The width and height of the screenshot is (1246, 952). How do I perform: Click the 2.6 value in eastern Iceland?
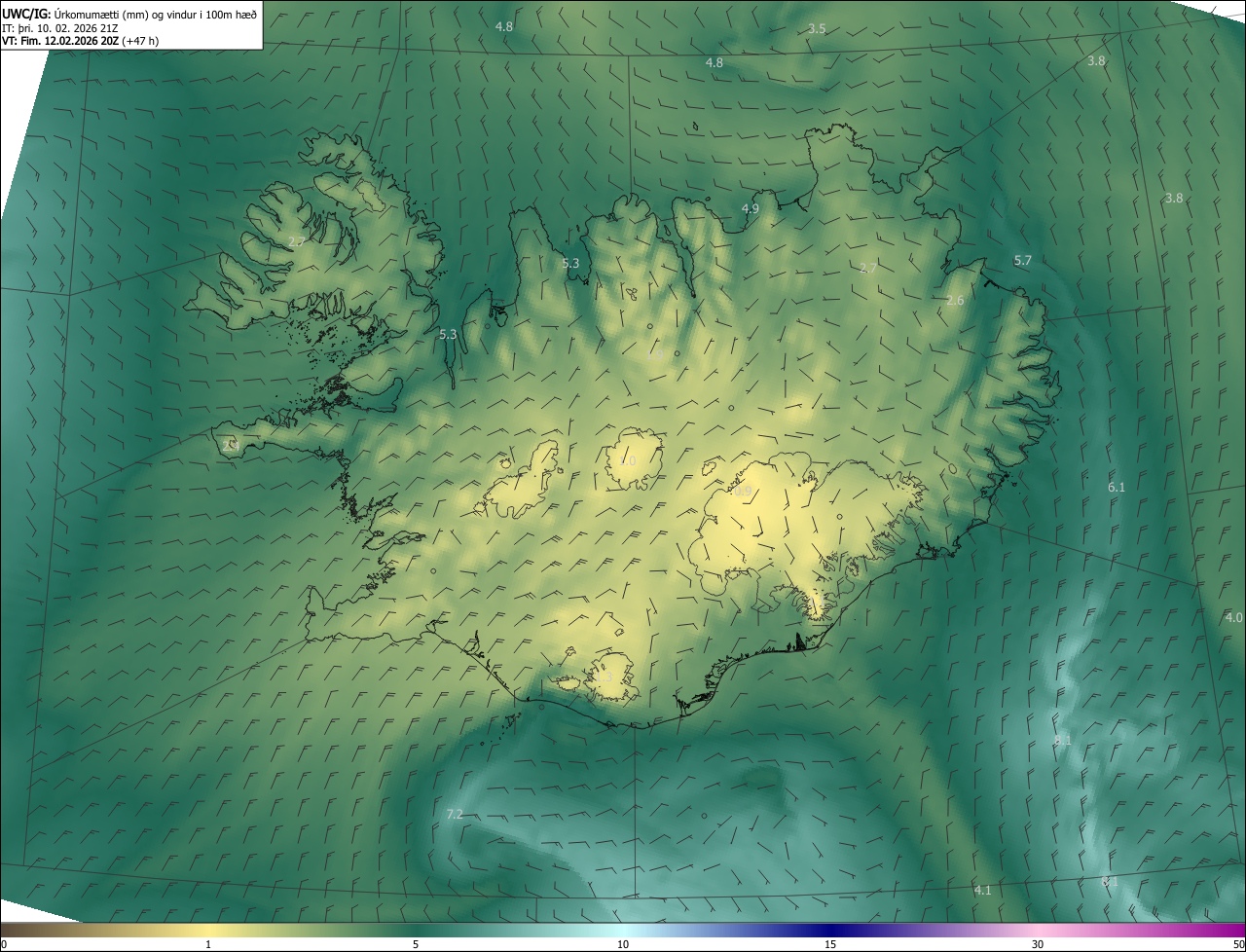pos(955,301)
